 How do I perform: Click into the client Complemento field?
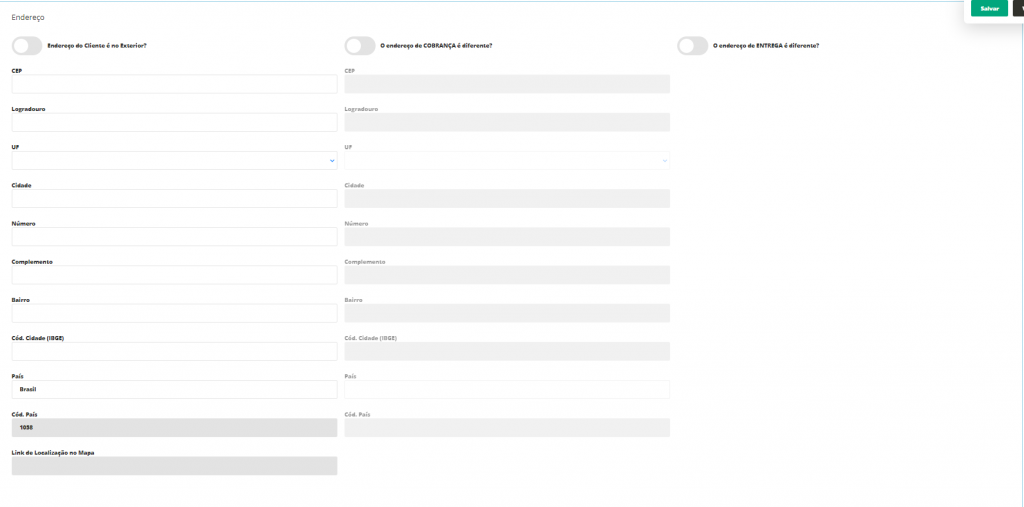click(x=174, y=275)
